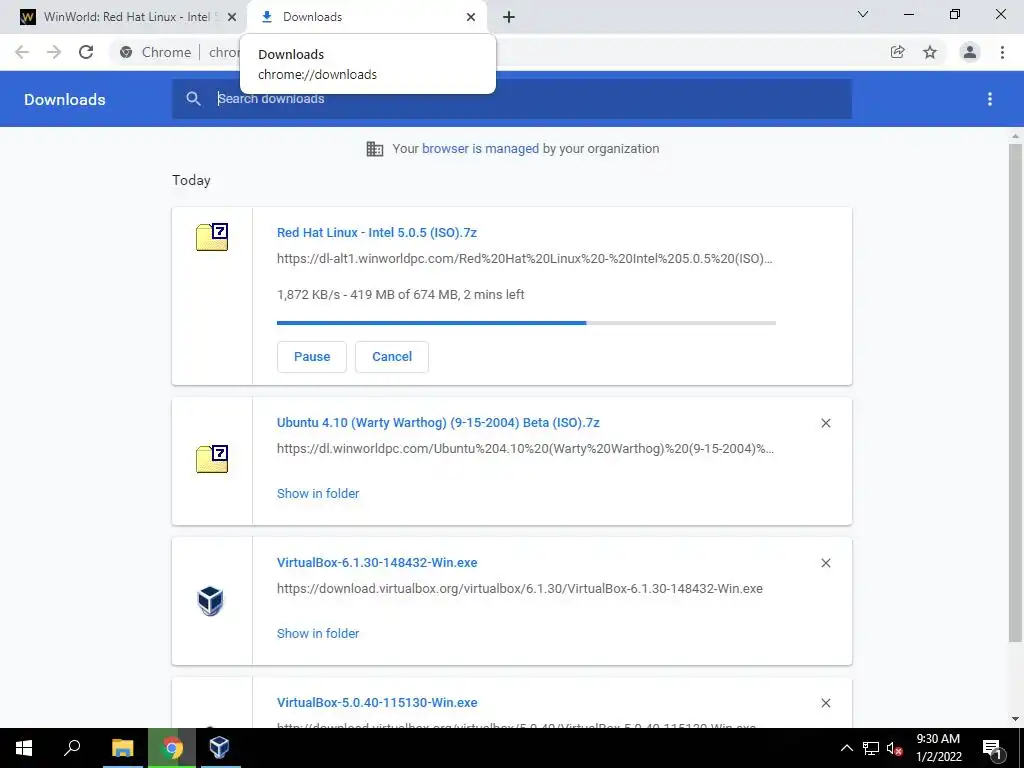This screenshot has width=1024, height=768.
Task: Open VirtualBox from the taskbar
Action: tap(219, 748)
